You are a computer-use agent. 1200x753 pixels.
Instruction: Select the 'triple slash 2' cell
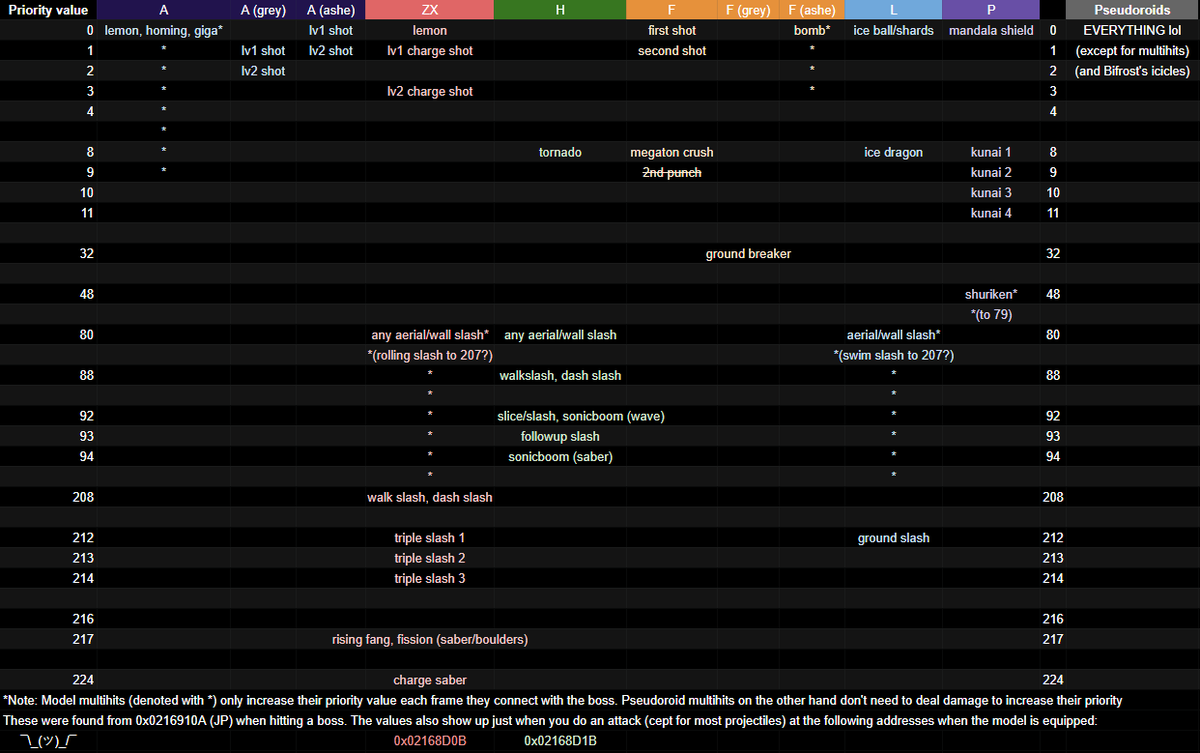pos(429,559)
